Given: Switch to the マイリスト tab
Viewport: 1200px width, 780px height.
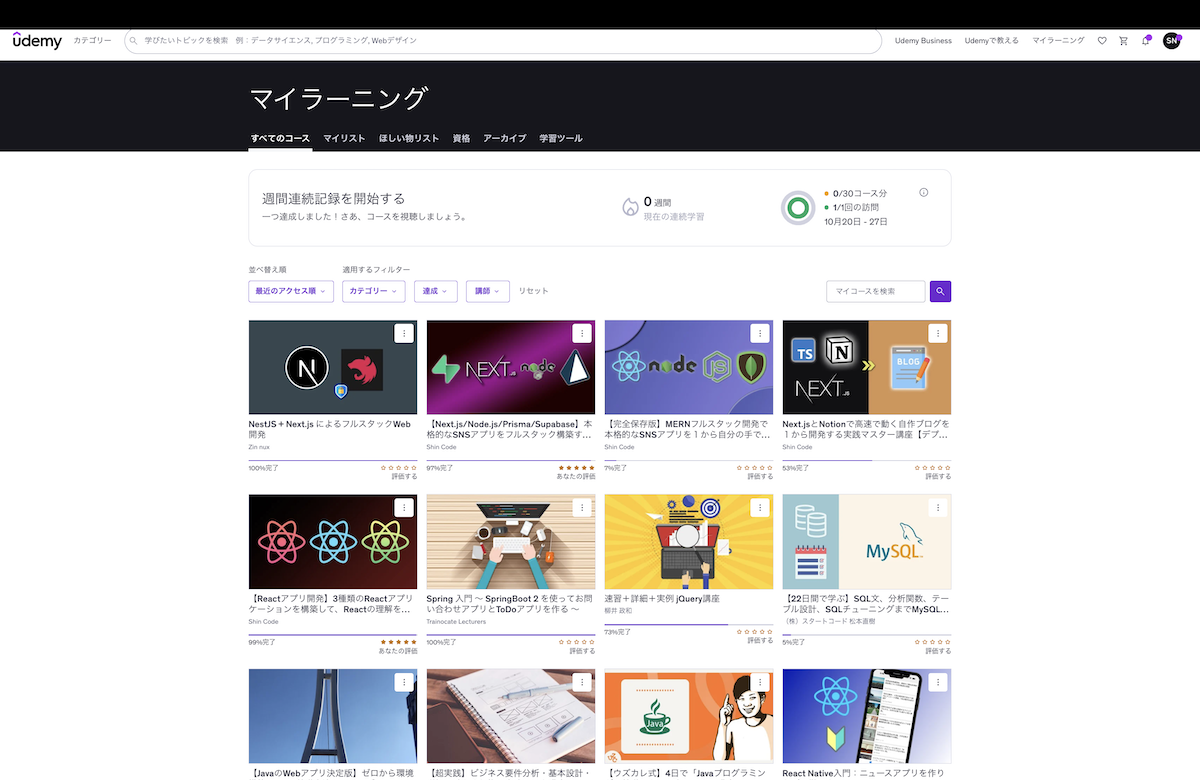Looking at the screenshot, I should [x=343, y=138].
